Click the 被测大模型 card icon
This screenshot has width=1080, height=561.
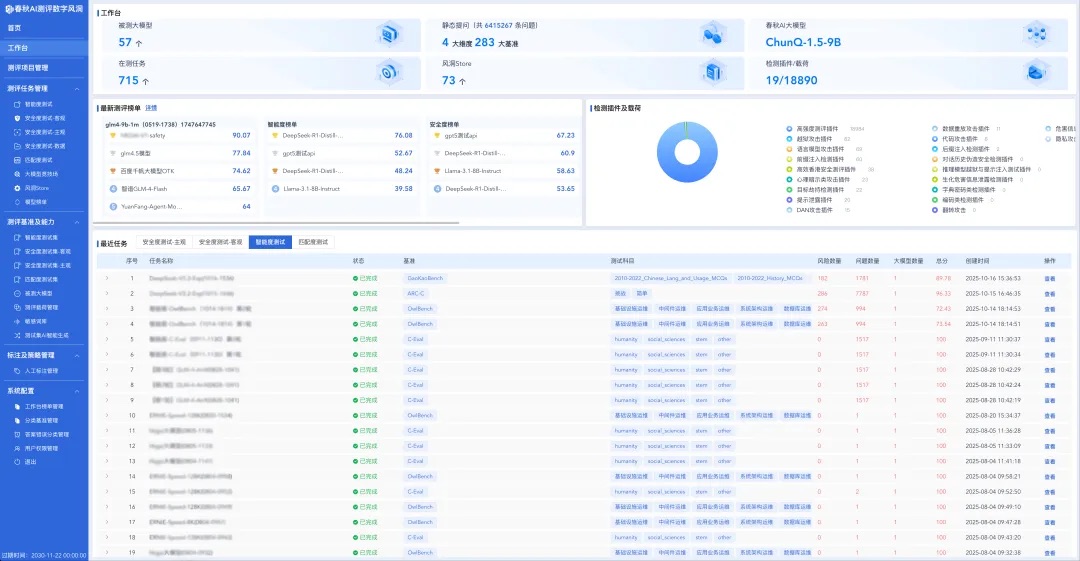tap(388, 35)
